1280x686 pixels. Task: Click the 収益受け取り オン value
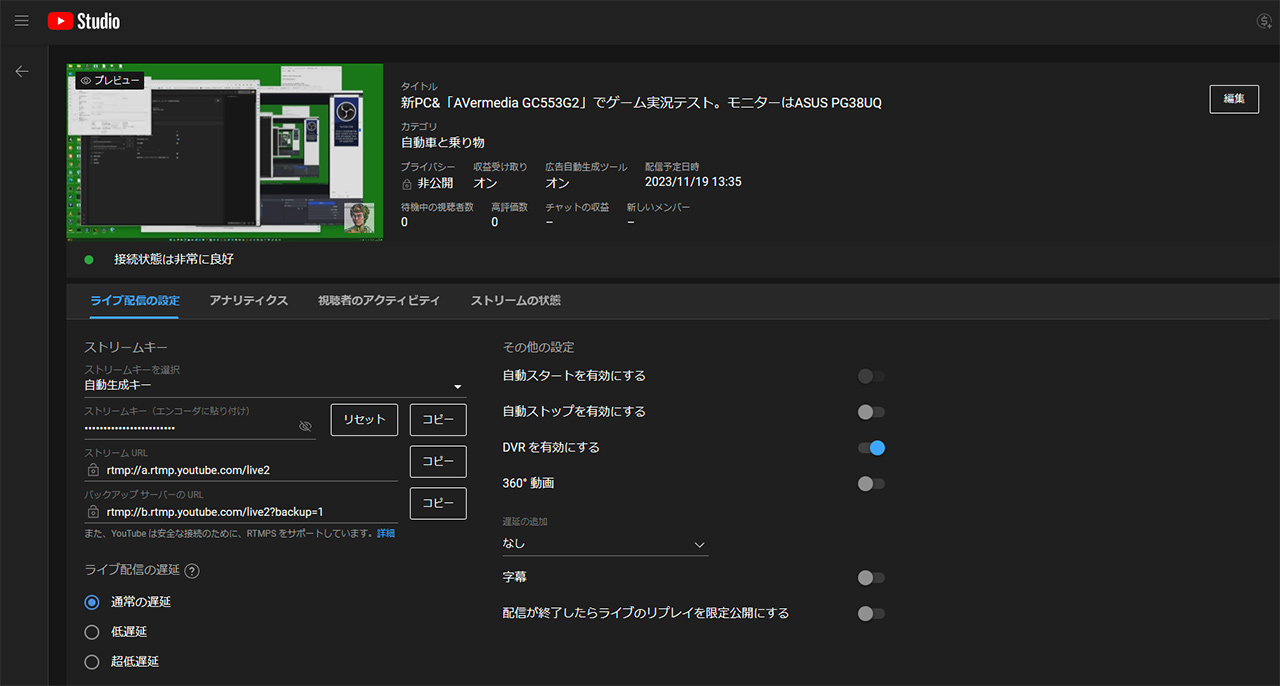[x=485, y=184]
